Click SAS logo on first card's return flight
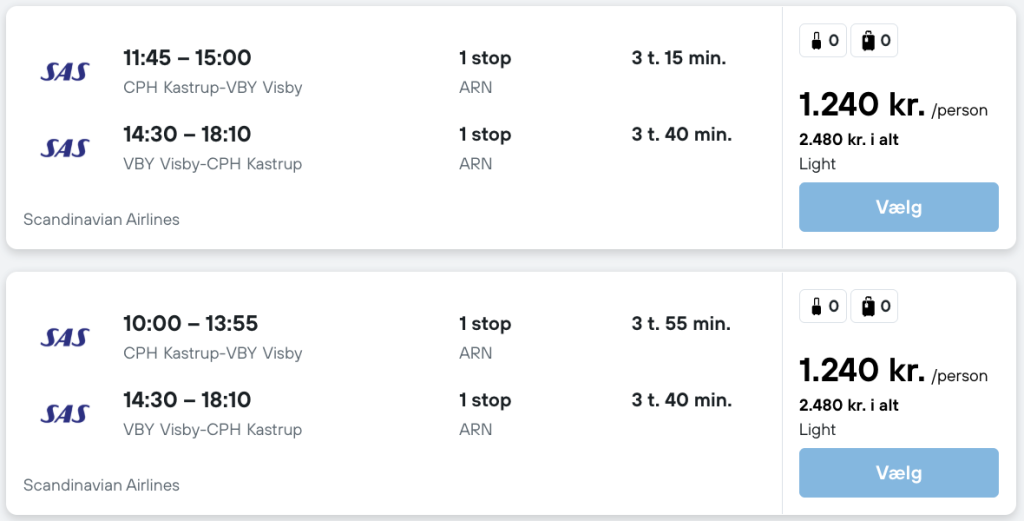 [x=65, y=148]
